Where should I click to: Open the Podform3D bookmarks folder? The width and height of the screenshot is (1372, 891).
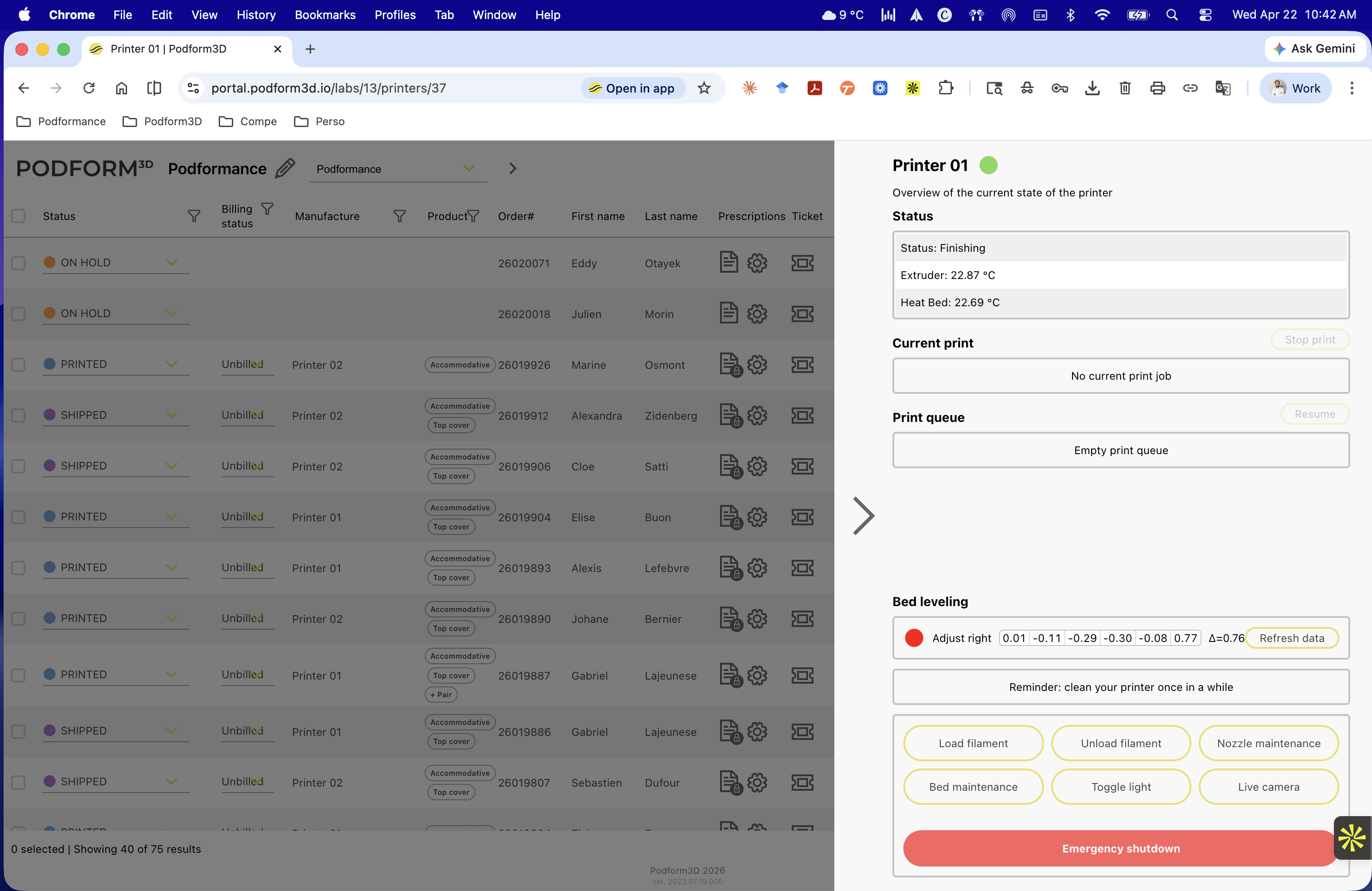162,122
